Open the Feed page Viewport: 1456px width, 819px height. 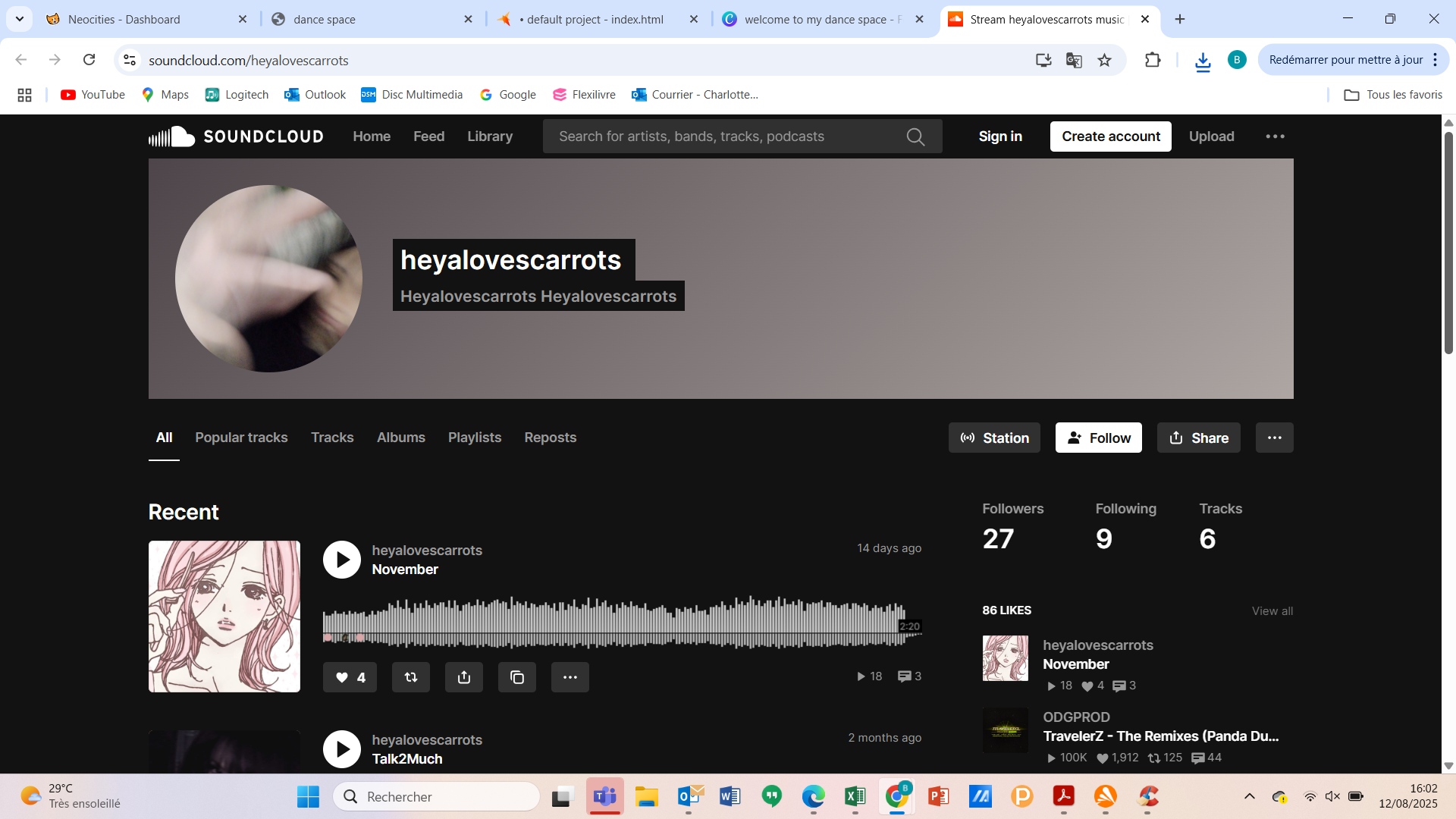(428, 136)
